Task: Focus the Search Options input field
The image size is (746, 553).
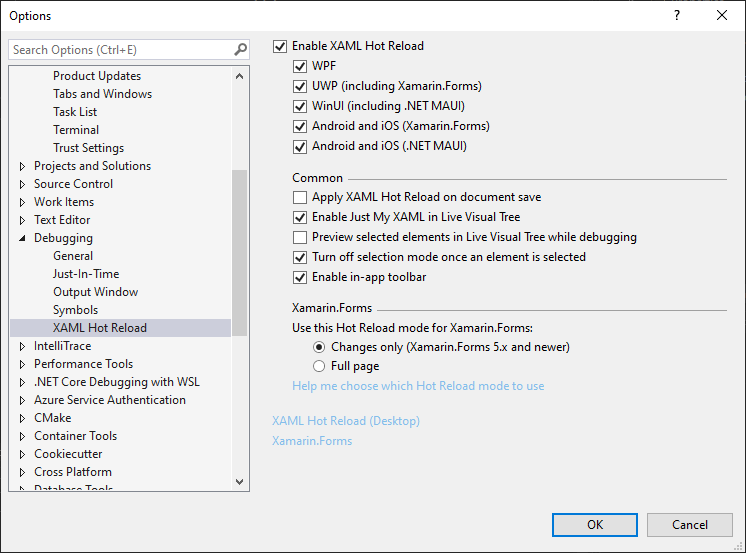Action: 120,49
